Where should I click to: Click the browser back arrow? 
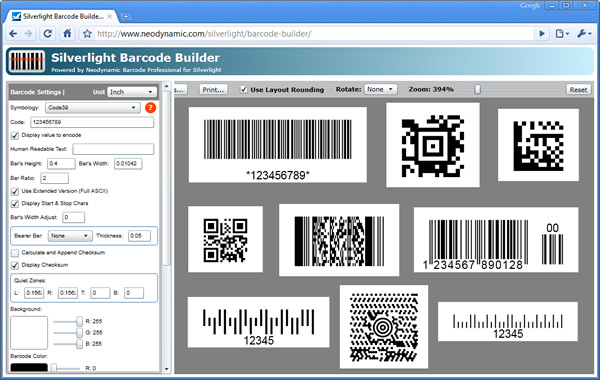pos(13,34)
